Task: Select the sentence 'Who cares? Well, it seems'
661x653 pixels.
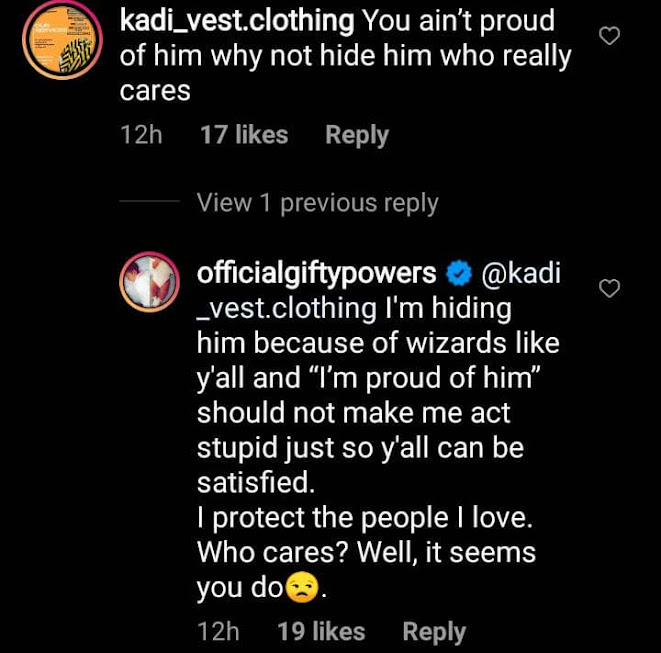Action: 366,553
